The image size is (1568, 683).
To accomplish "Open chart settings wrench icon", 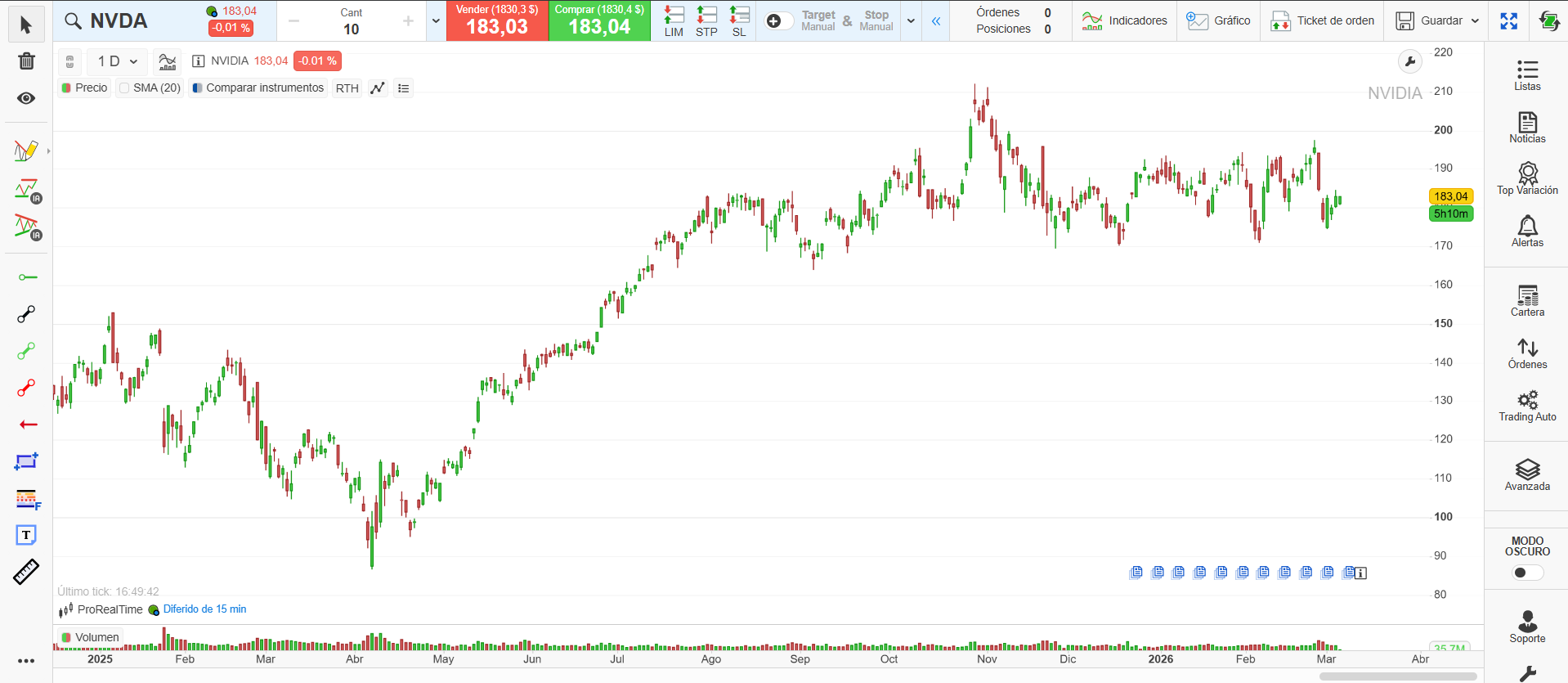I will (x=1409, y=61).
